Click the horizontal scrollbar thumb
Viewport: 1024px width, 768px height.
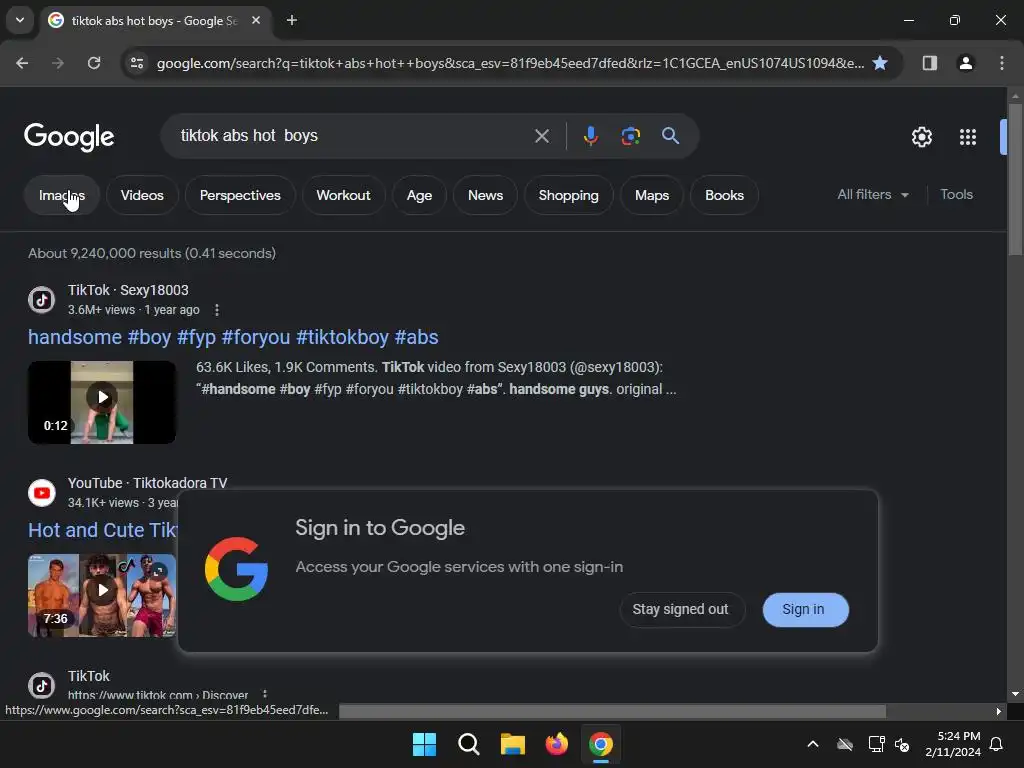click(613, 711)
